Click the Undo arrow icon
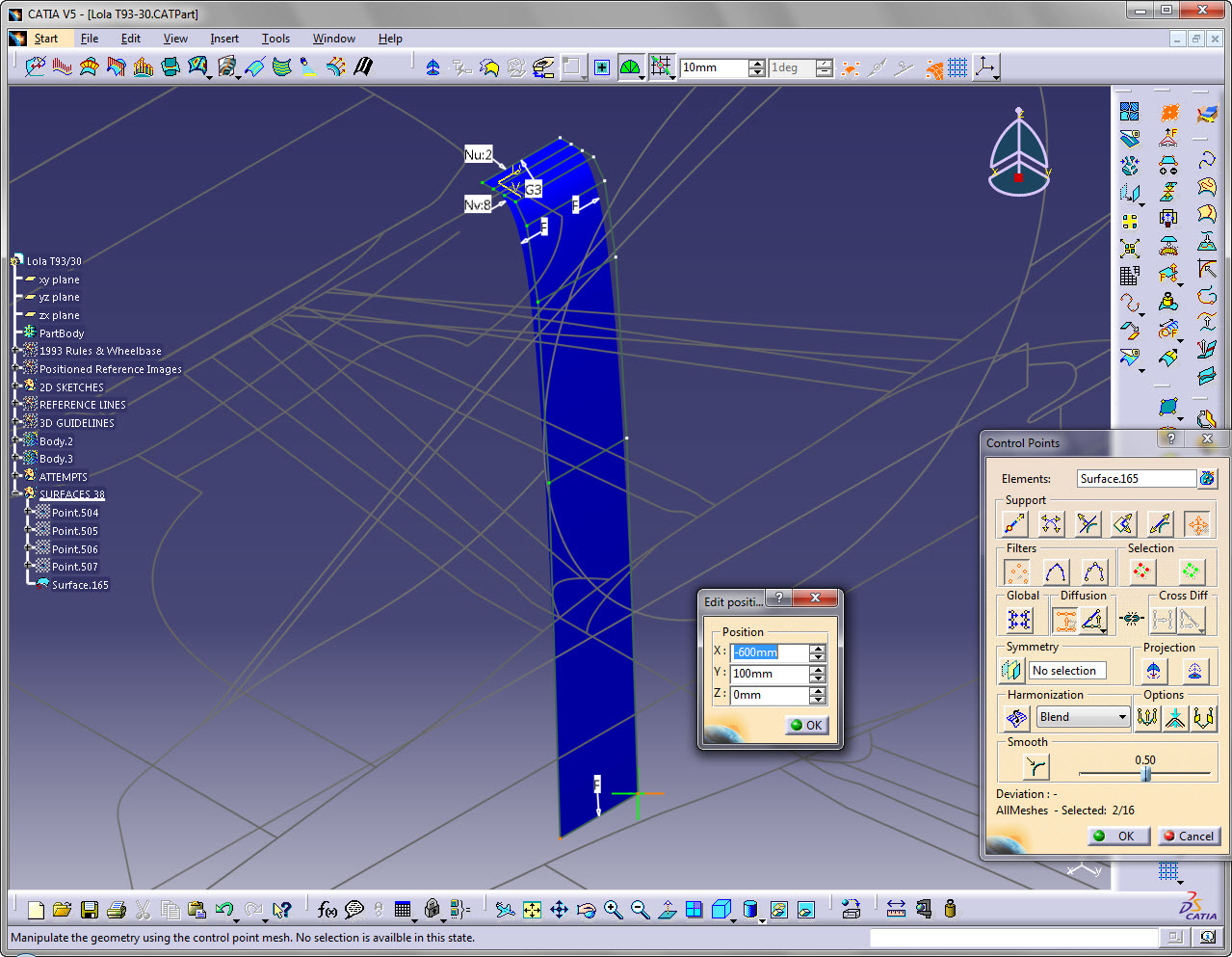 pos(224,909)
